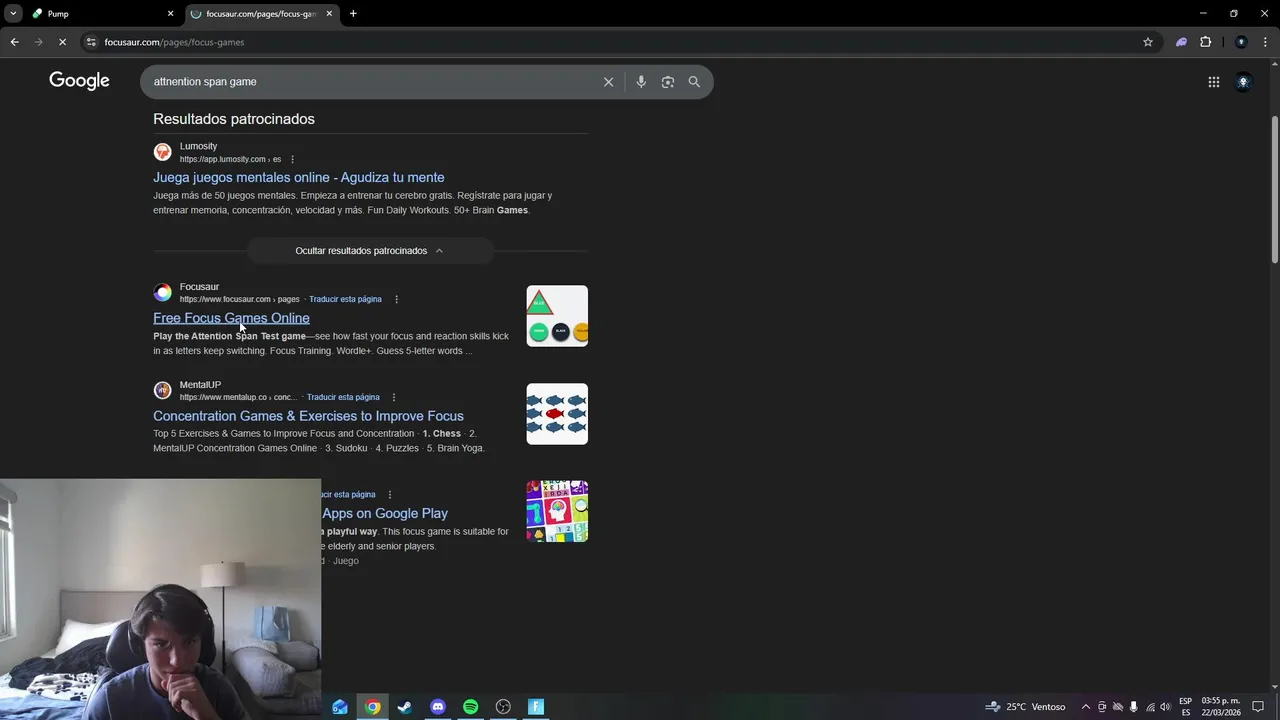This screenshot has height=720, width=1280.
Task: Open the new tab plus button
Action: tap(353, 14)
